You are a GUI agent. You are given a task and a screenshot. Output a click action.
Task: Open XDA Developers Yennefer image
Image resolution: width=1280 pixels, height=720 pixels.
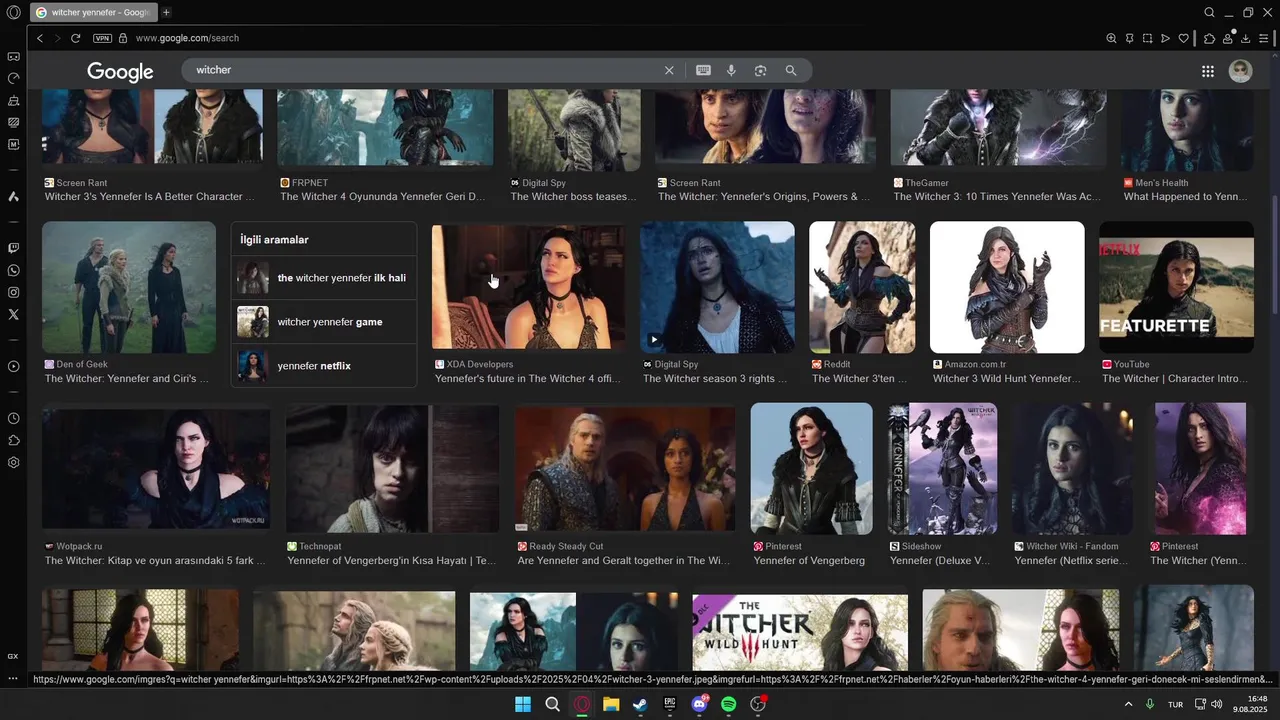pos(528,286)
